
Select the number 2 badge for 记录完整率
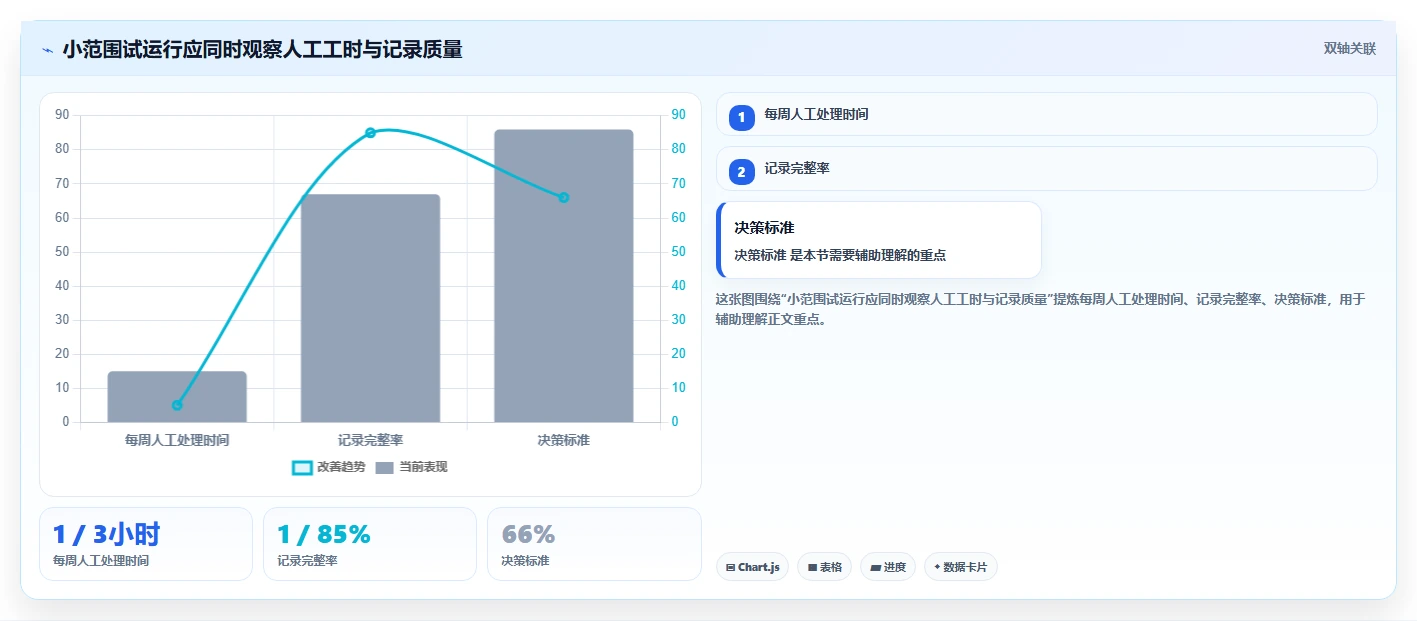coord(741,173)
